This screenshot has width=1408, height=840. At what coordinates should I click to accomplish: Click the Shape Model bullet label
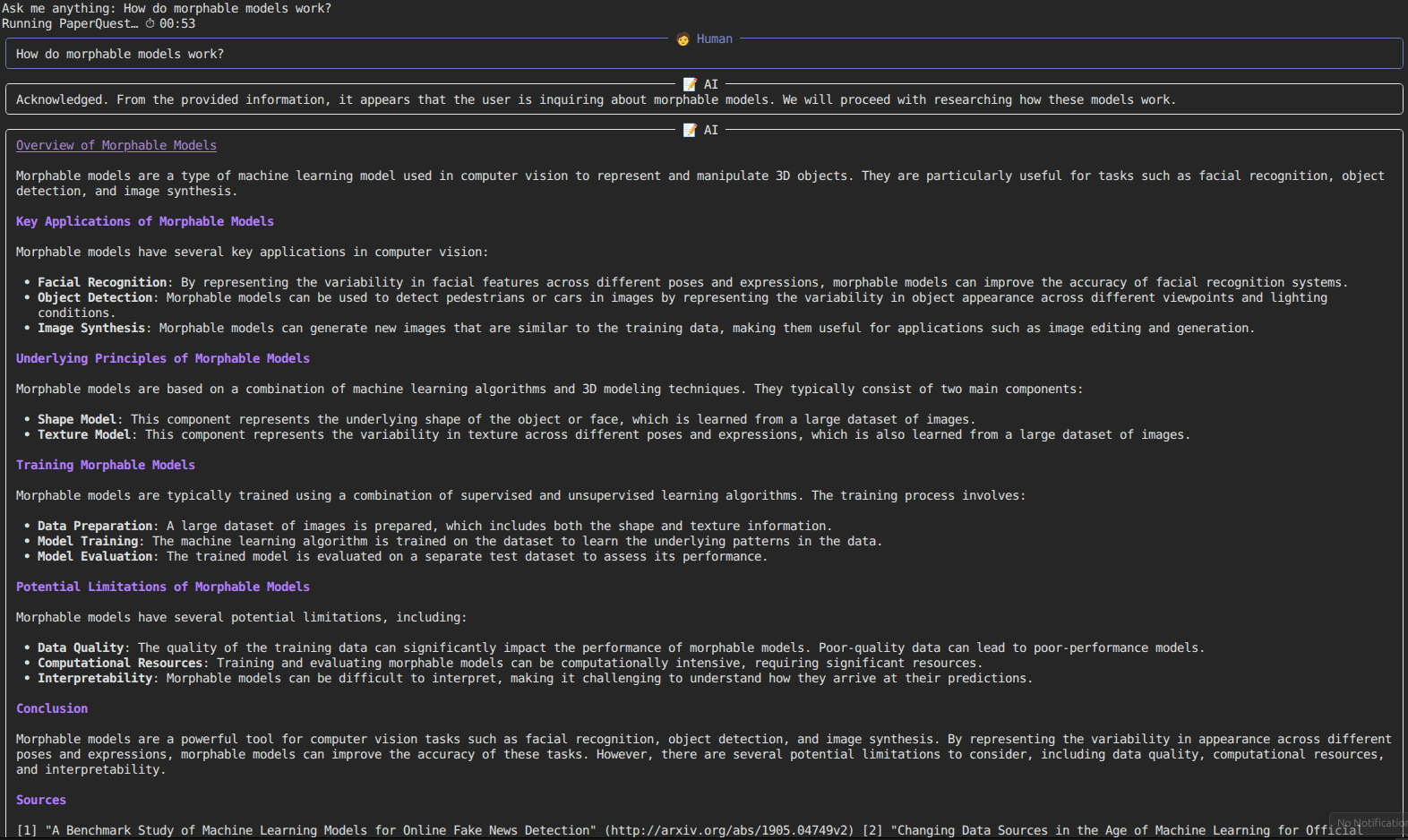77,419
